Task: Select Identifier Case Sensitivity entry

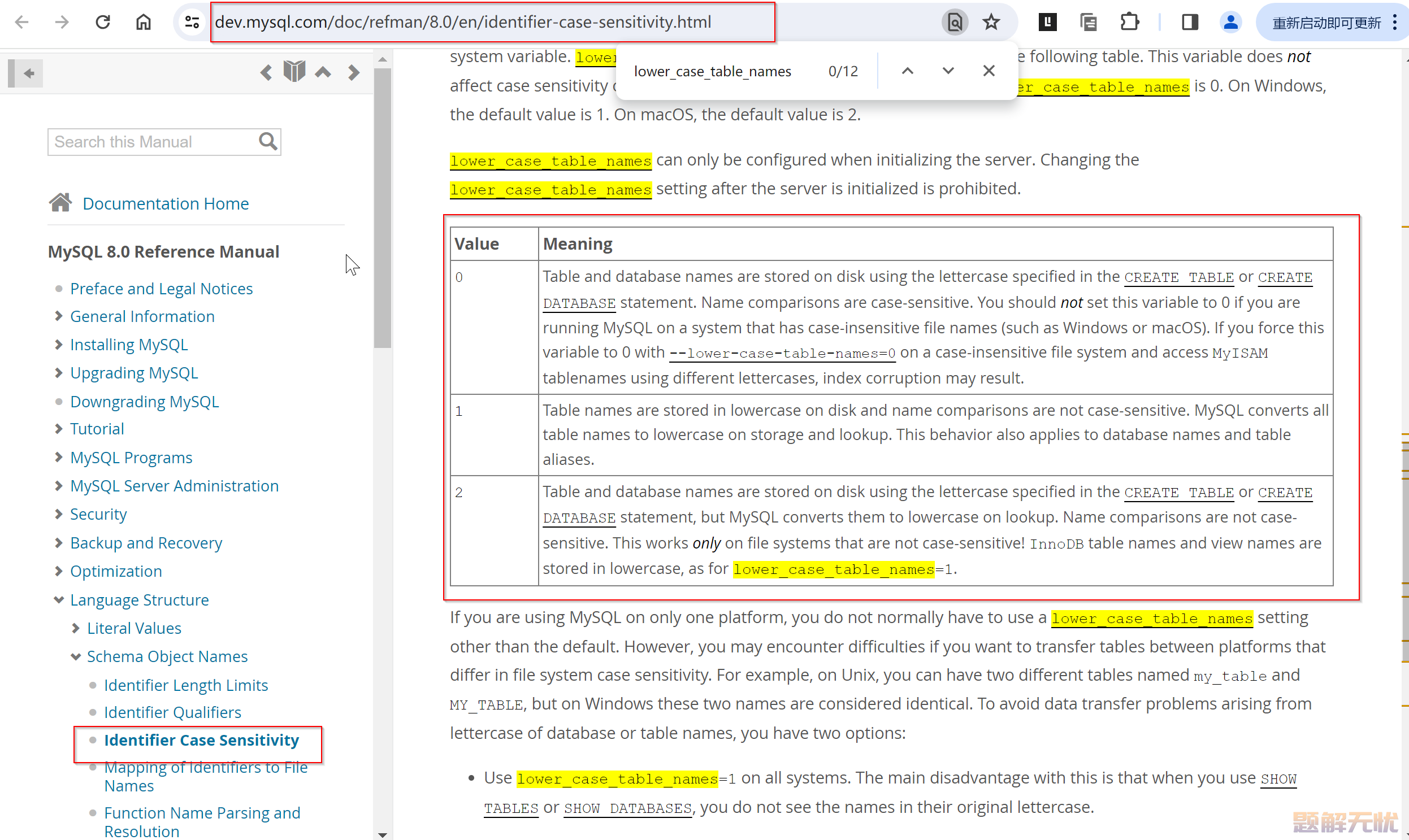Action: pyautogui.click(x=201, y=740)
